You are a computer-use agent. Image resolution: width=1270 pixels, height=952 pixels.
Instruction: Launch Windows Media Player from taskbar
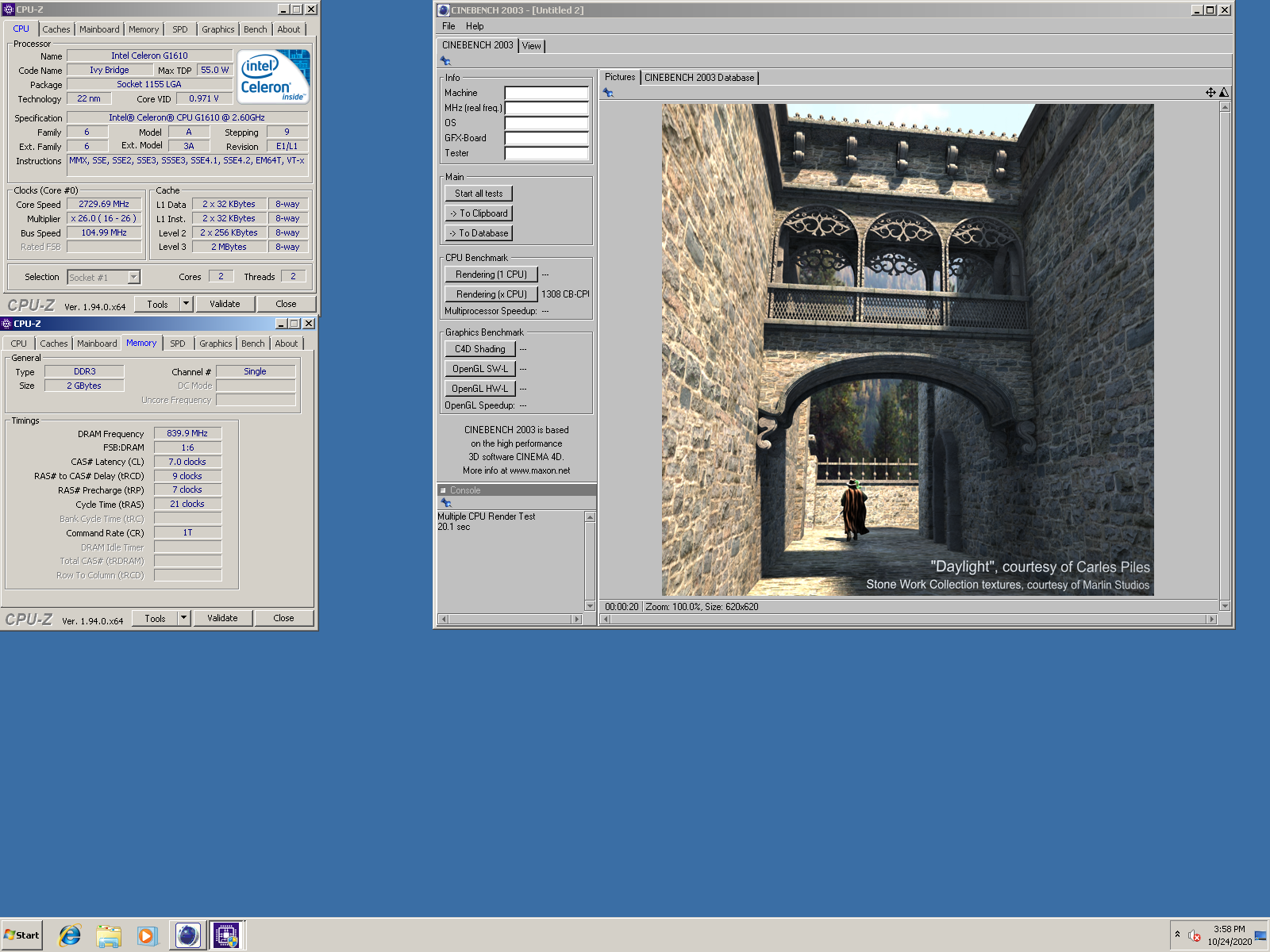[147, 936]
